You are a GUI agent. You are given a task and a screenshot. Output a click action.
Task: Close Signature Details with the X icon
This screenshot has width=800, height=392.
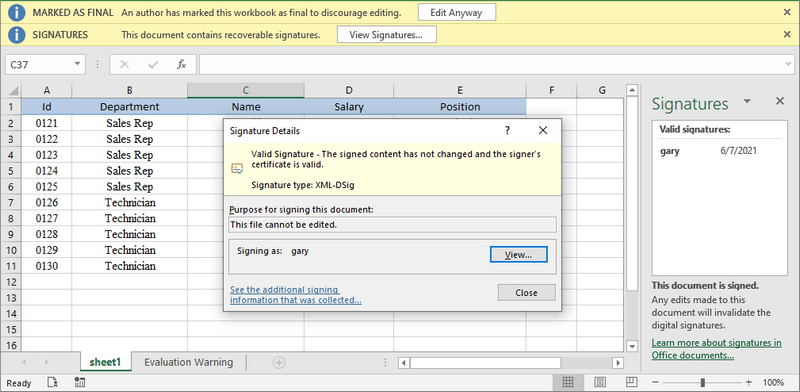(543, 131)
